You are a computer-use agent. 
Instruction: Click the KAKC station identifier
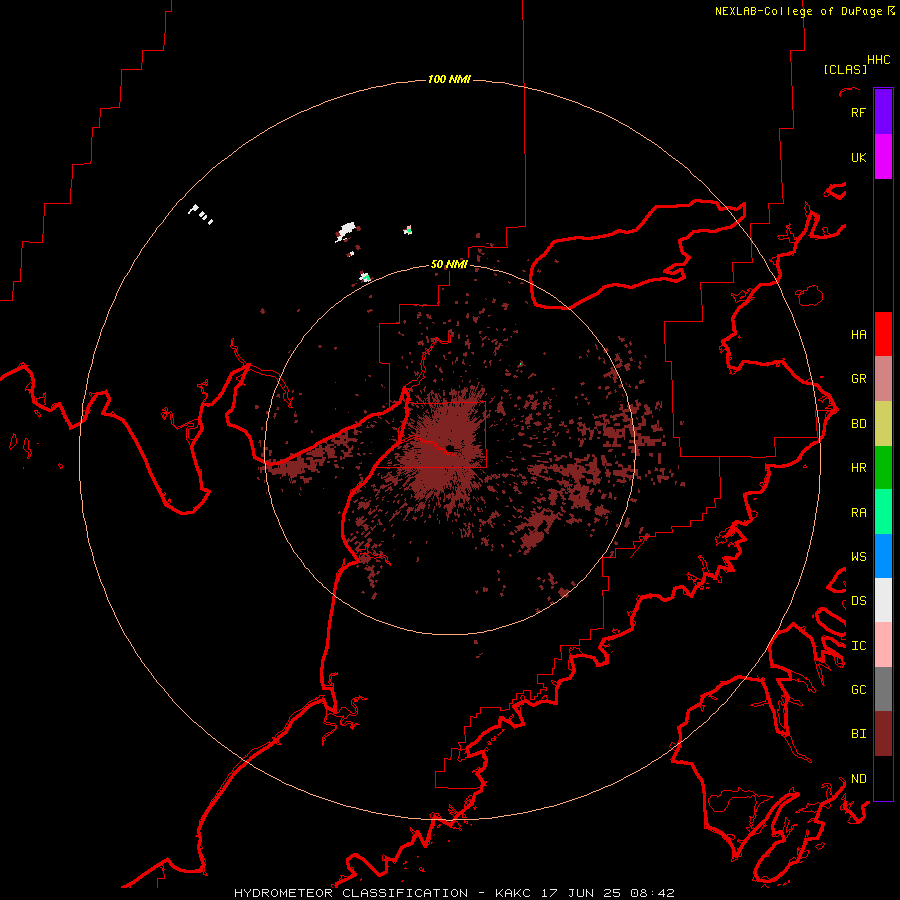pyautogui.click(x=512, y=893)
